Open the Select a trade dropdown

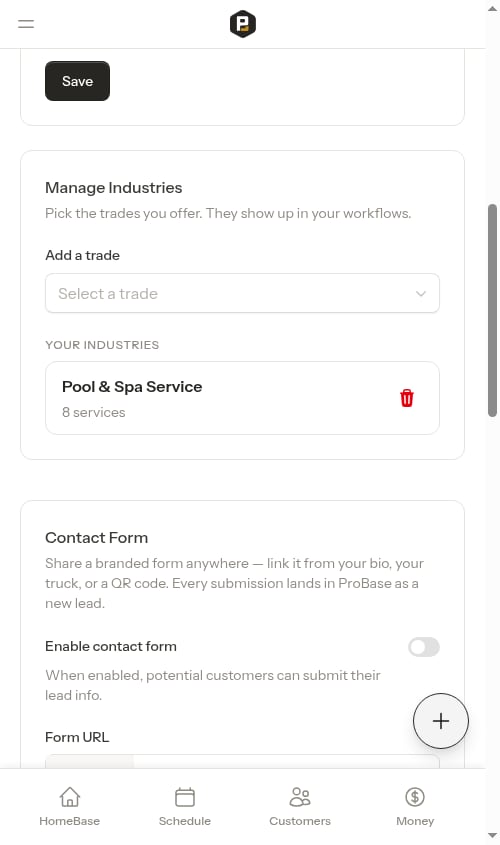[242, 293]
